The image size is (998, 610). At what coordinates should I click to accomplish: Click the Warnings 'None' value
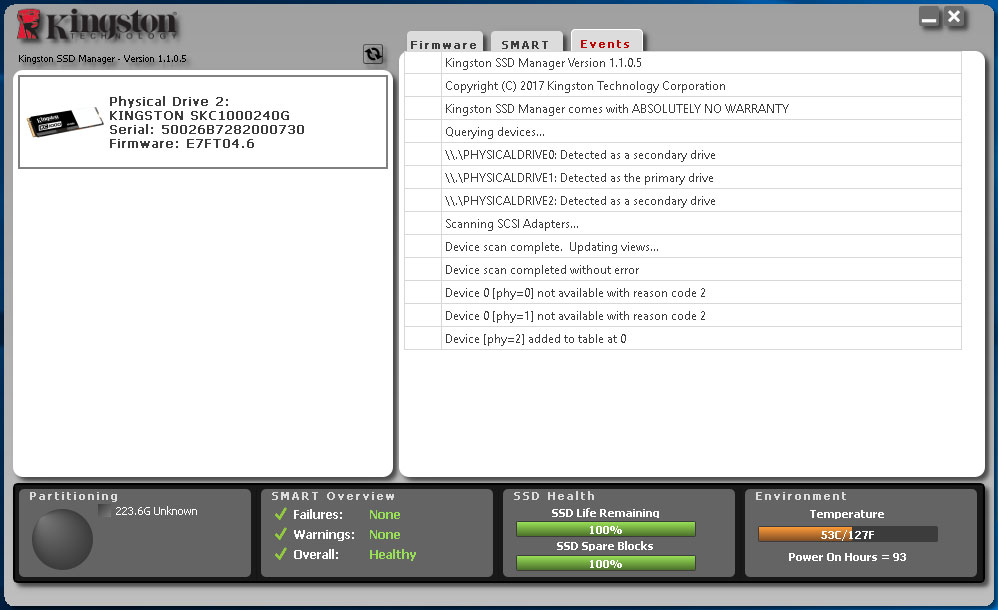(x=384, y=534)
